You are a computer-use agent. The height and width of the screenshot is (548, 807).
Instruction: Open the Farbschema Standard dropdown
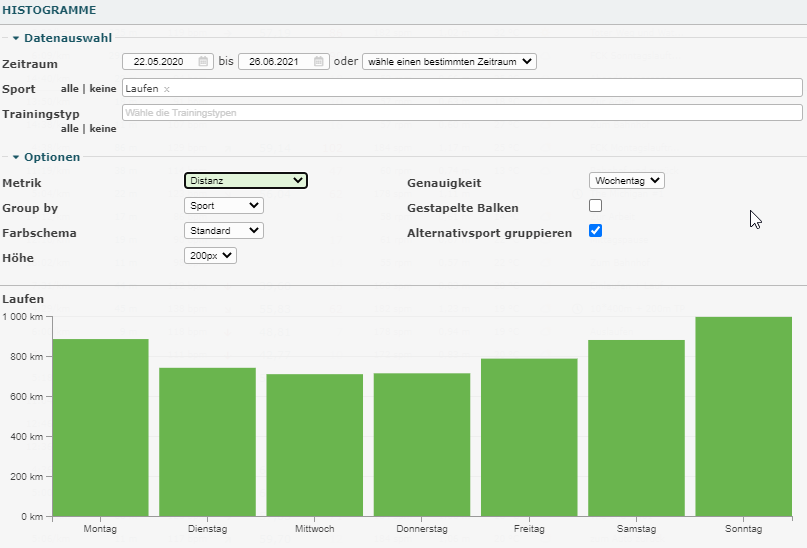coord(224,231)
